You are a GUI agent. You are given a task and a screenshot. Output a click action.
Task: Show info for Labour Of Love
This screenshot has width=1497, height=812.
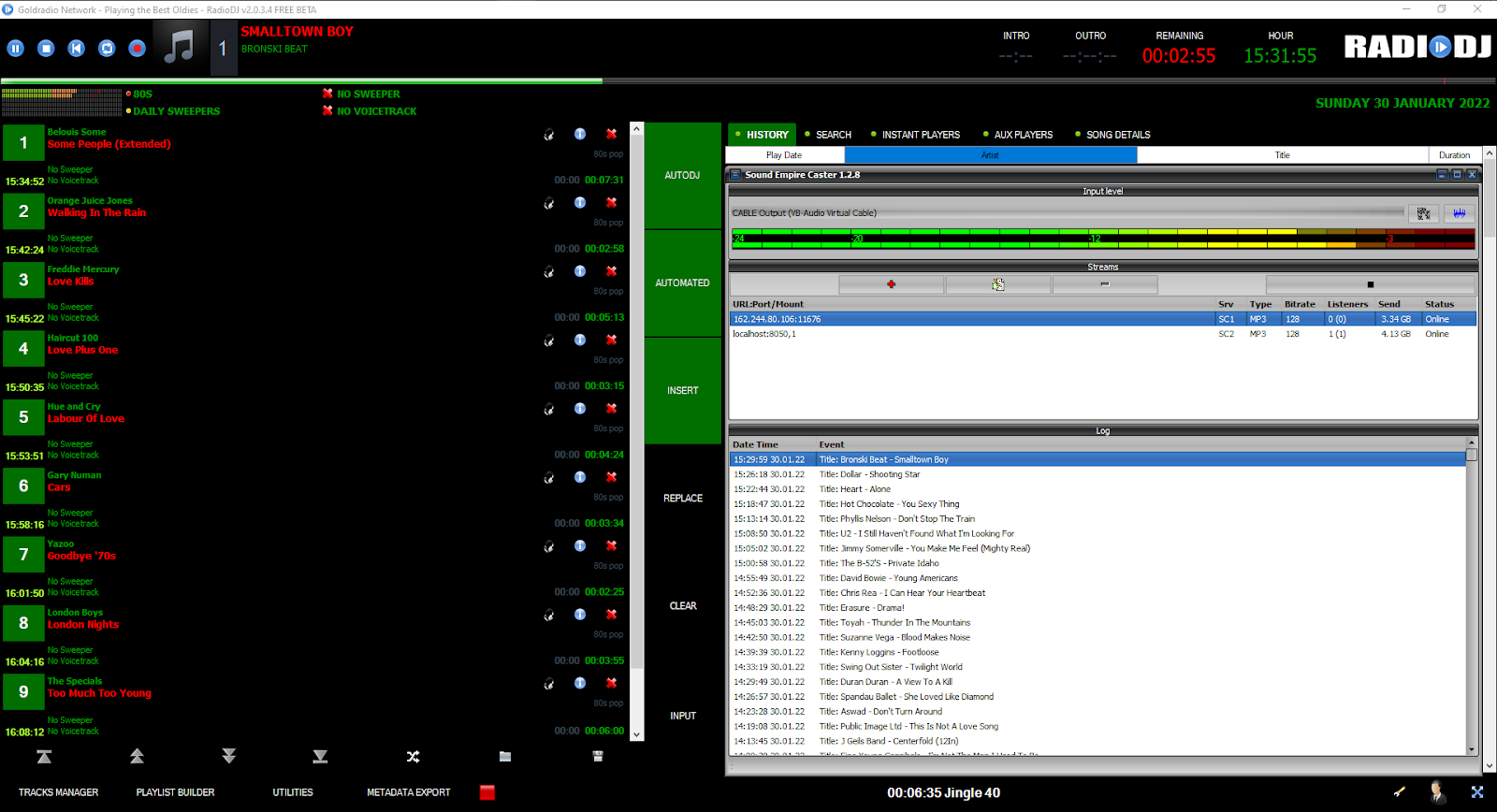tap(580, 409)
